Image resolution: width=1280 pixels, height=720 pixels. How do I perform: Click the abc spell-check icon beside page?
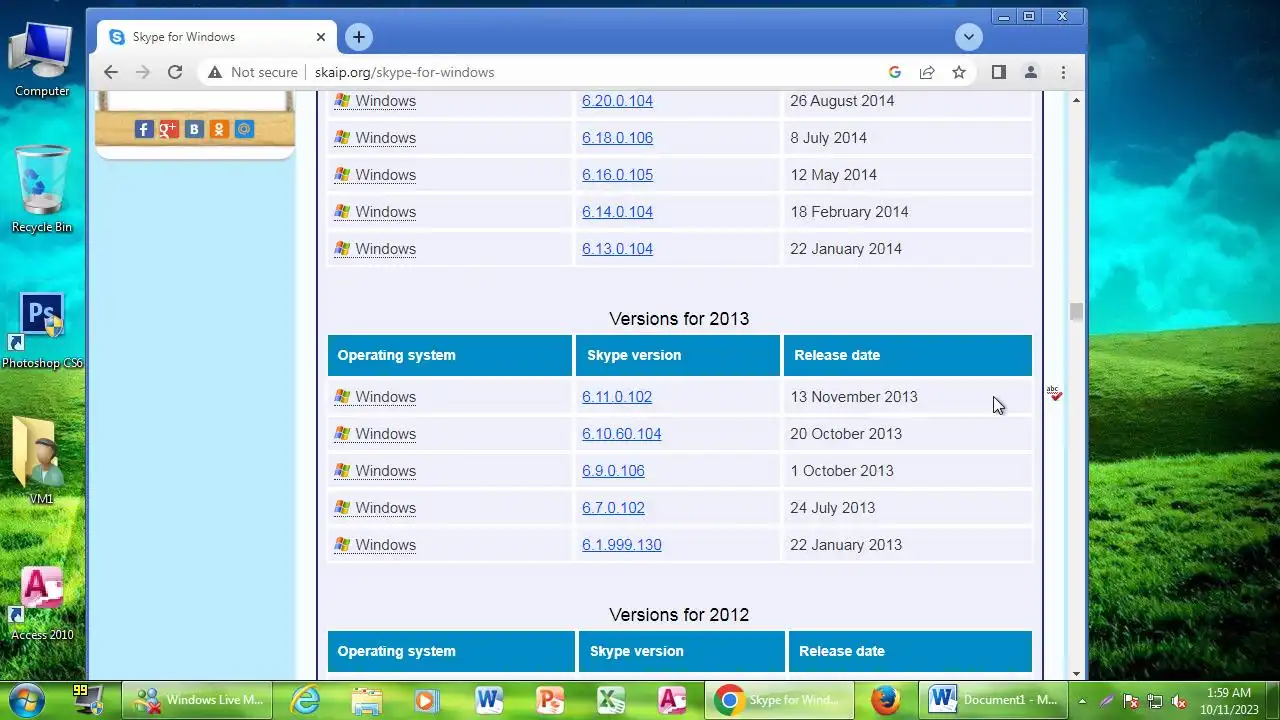click(1054, 392)
